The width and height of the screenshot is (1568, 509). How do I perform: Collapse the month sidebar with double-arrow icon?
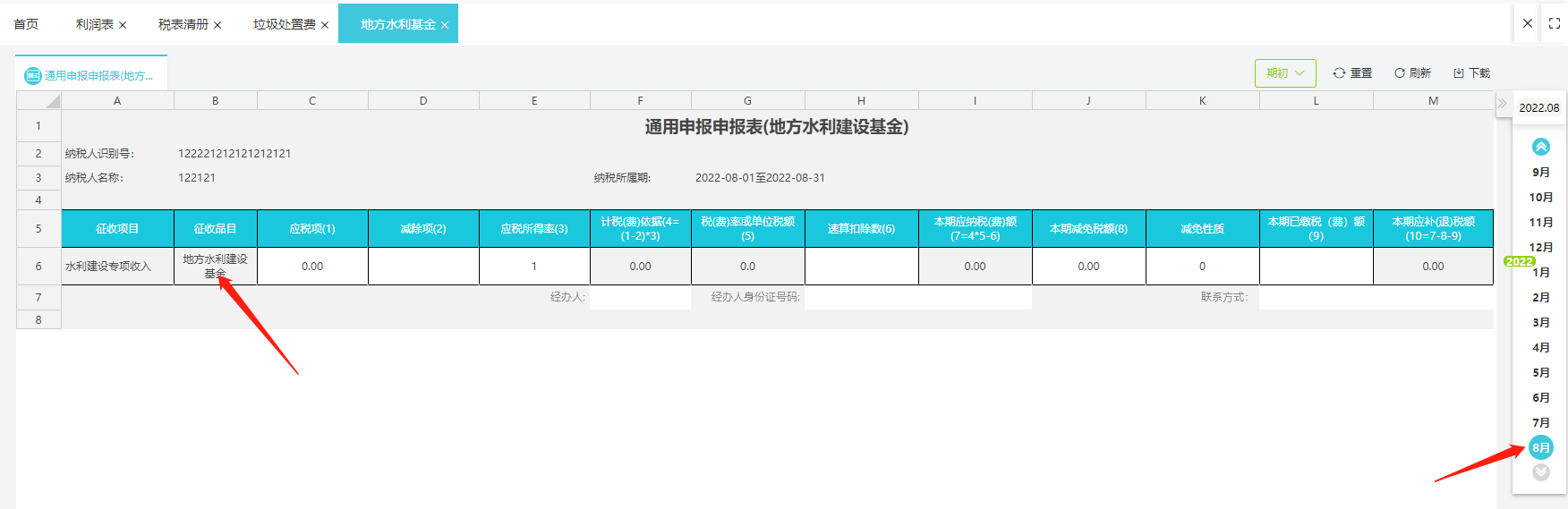(x=1502, y=104)
